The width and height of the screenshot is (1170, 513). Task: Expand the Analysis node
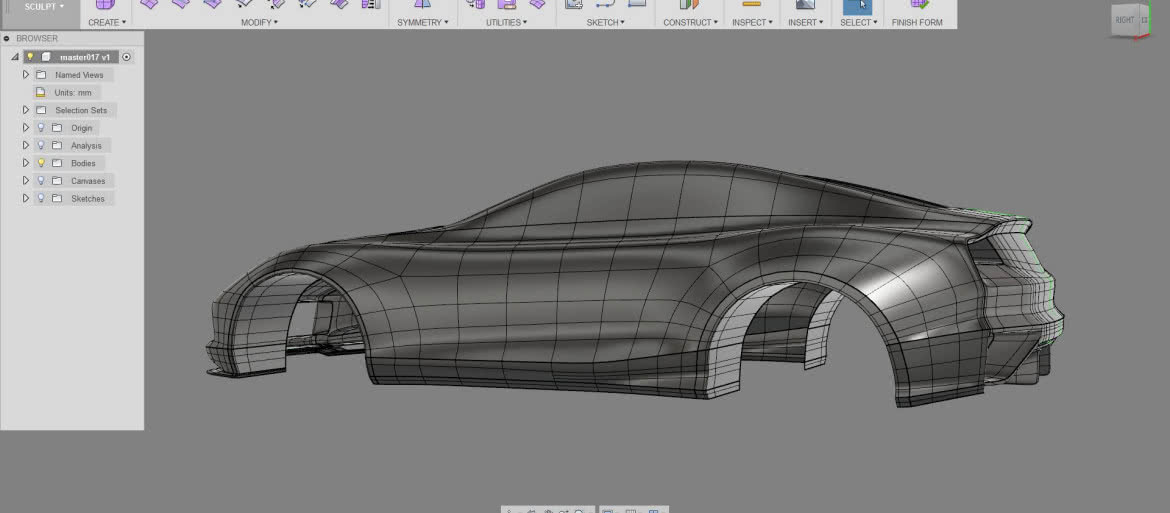(25, 145)
